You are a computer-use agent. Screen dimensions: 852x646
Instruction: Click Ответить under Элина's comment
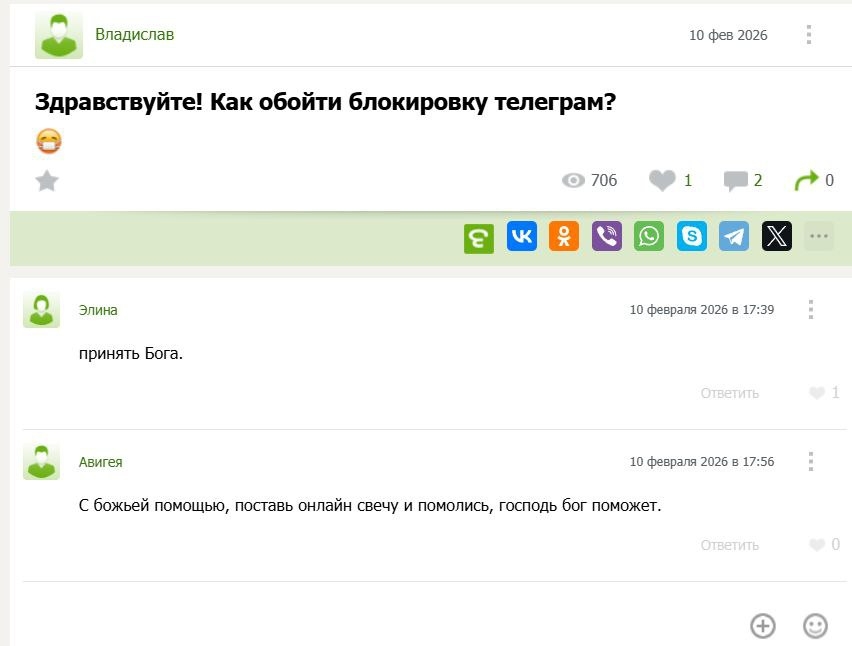729,393
